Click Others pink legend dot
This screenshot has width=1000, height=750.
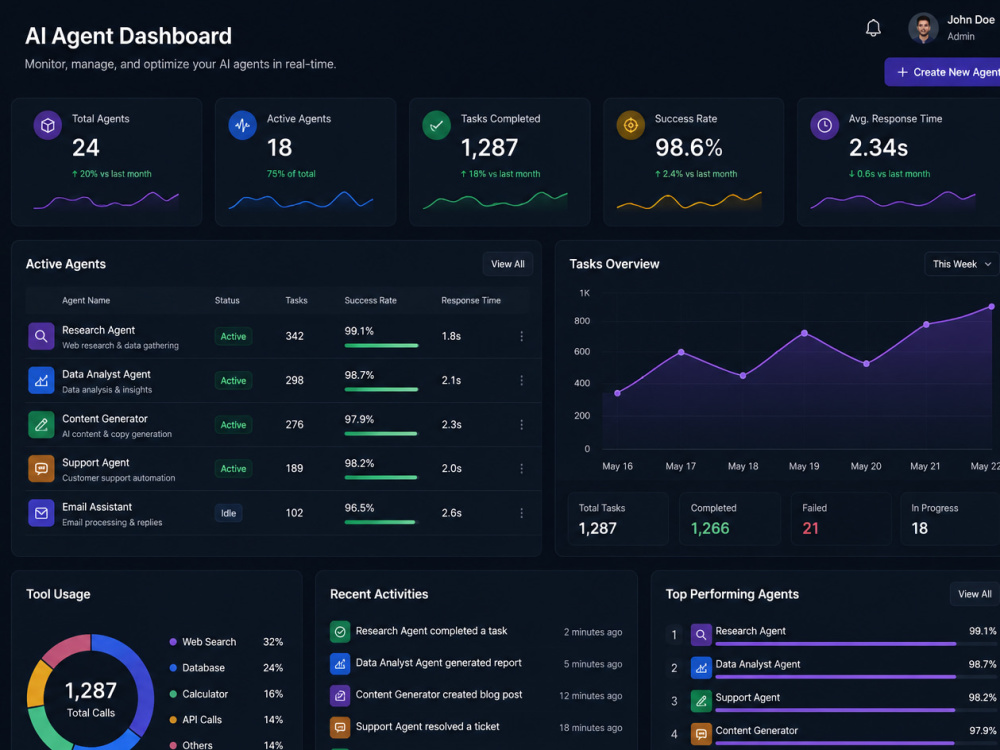pyautogui.click(x=173, y=745)
